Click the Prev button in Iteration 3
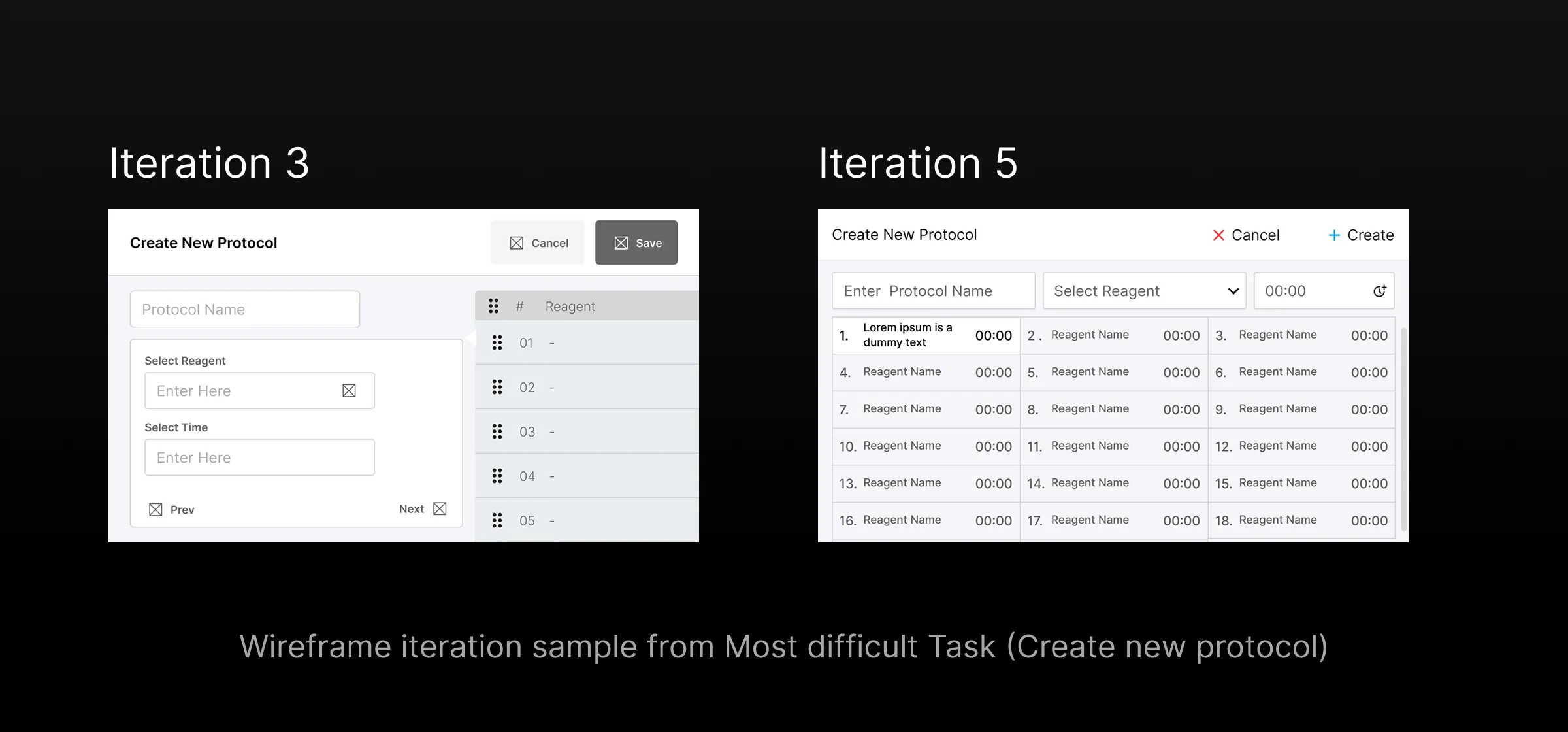Viewport: 1568px width, 732px height. (172, 510)
